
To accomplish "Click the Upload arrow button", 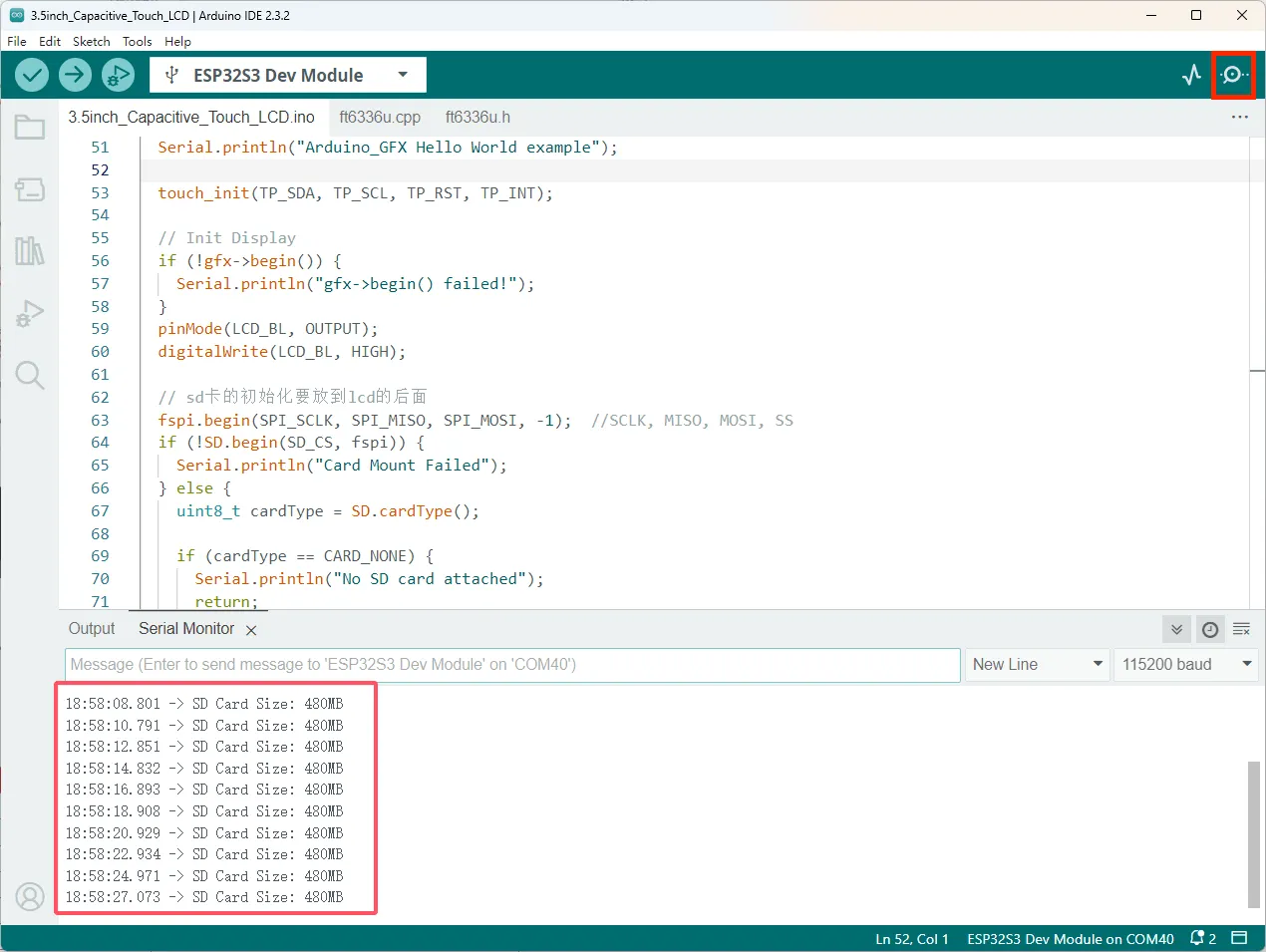I will point(75,75).
